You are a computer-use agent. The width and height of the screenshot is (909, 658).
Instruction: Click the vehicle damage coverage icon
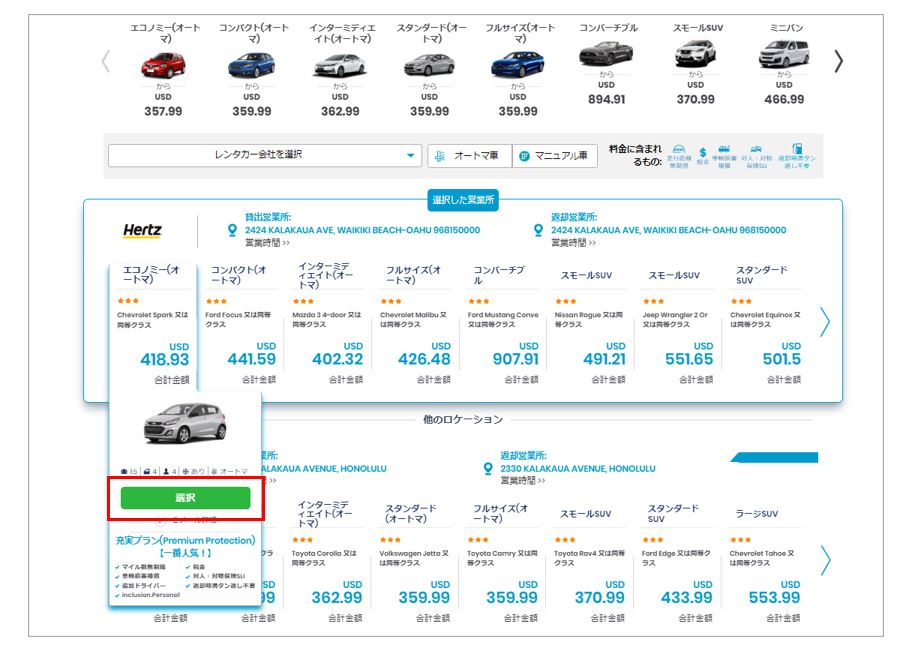(x=724, y=150)
